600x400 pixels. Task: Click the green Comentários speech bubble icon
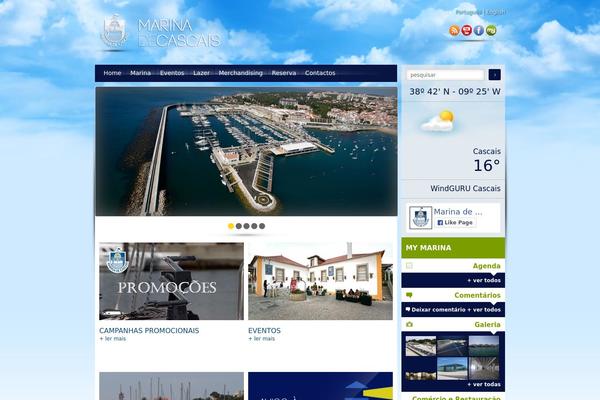[x=409, y=295]
